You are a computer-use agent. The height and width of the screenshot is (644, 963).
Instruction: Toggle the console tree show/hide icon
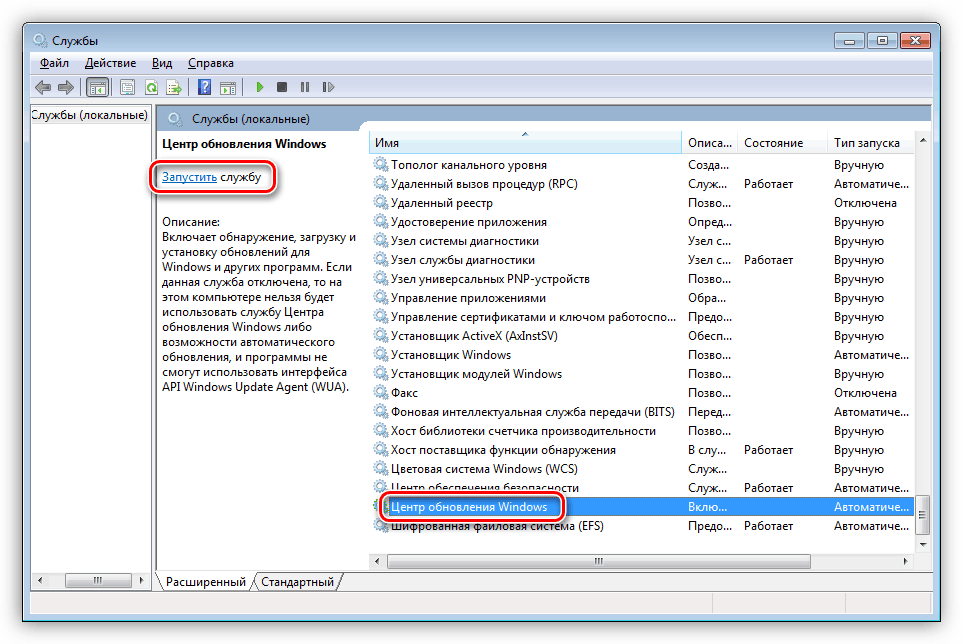point(97,87)
